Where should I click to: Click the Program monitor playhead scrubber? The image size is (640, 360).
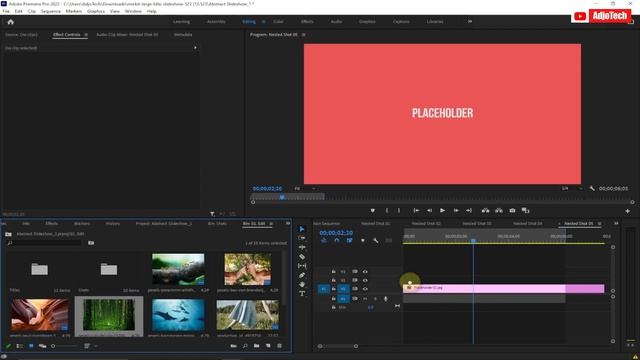click(282, 197)
